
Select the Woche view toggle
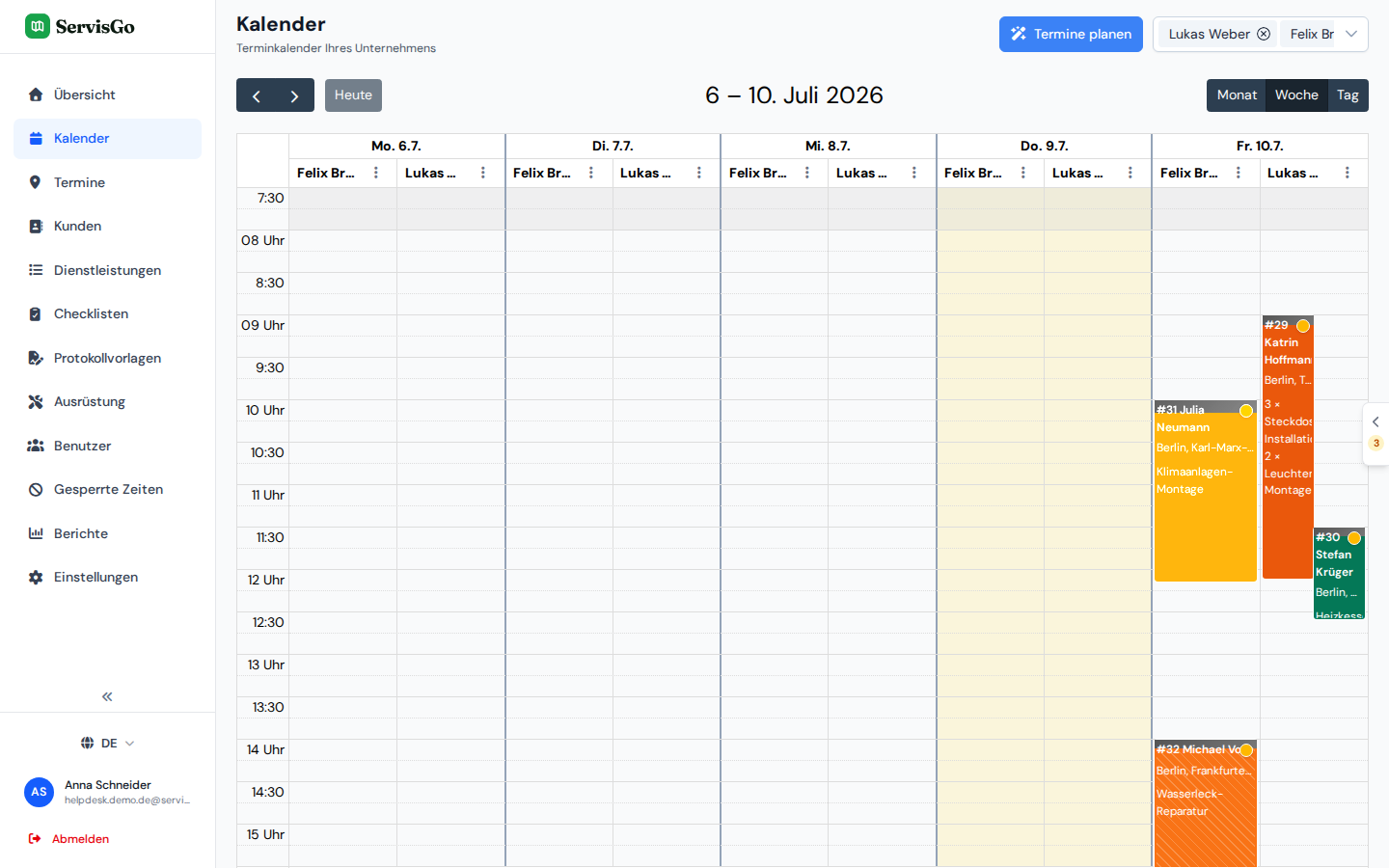1296,95
